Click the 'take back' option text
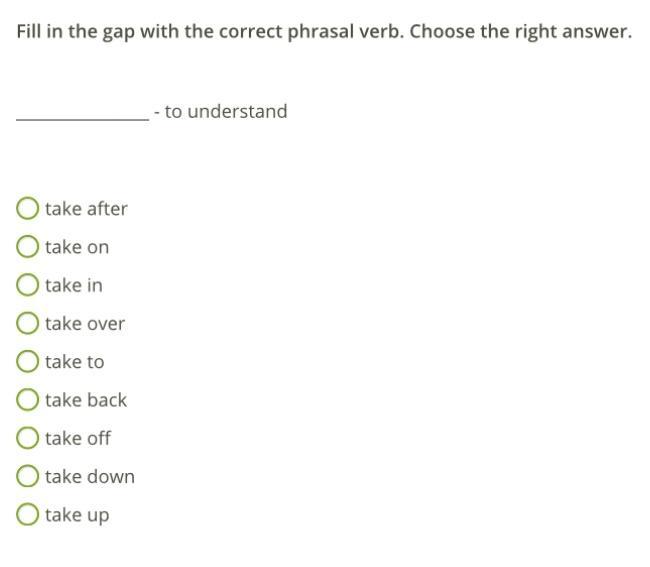Viewport: 650px width, 567px height. click(86, 400)
